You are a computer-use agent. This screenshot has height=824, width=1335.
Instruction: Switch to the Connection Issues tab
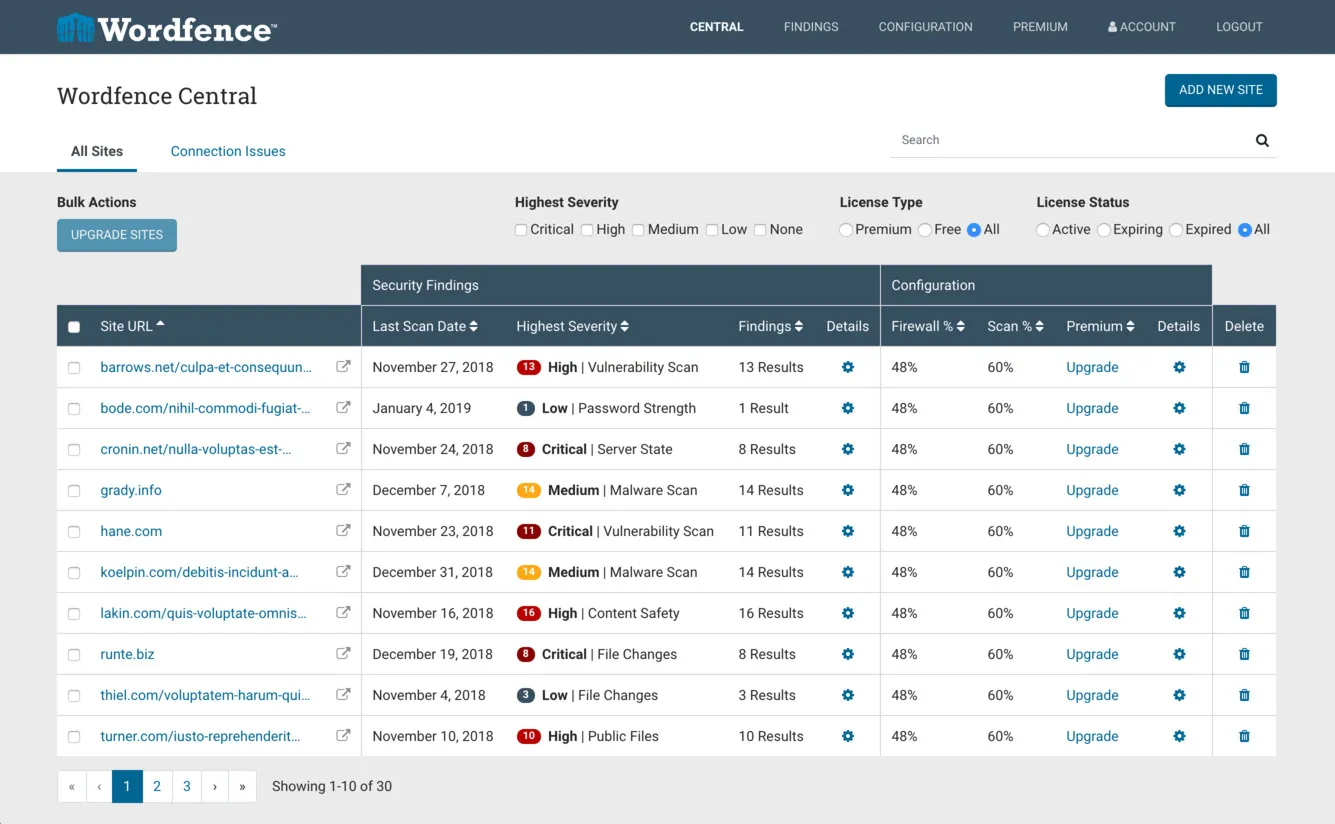[227, 151]
